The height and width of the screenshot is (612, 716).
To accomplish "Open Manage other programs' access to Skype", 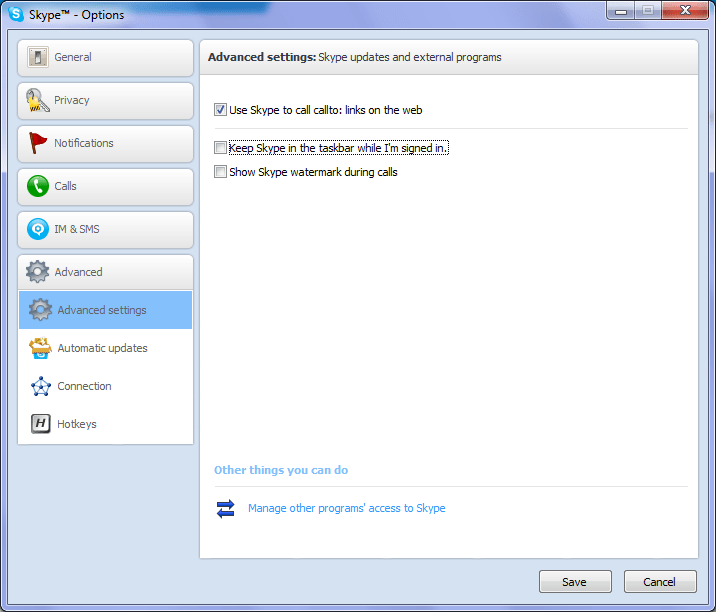I will click(347, 508).
